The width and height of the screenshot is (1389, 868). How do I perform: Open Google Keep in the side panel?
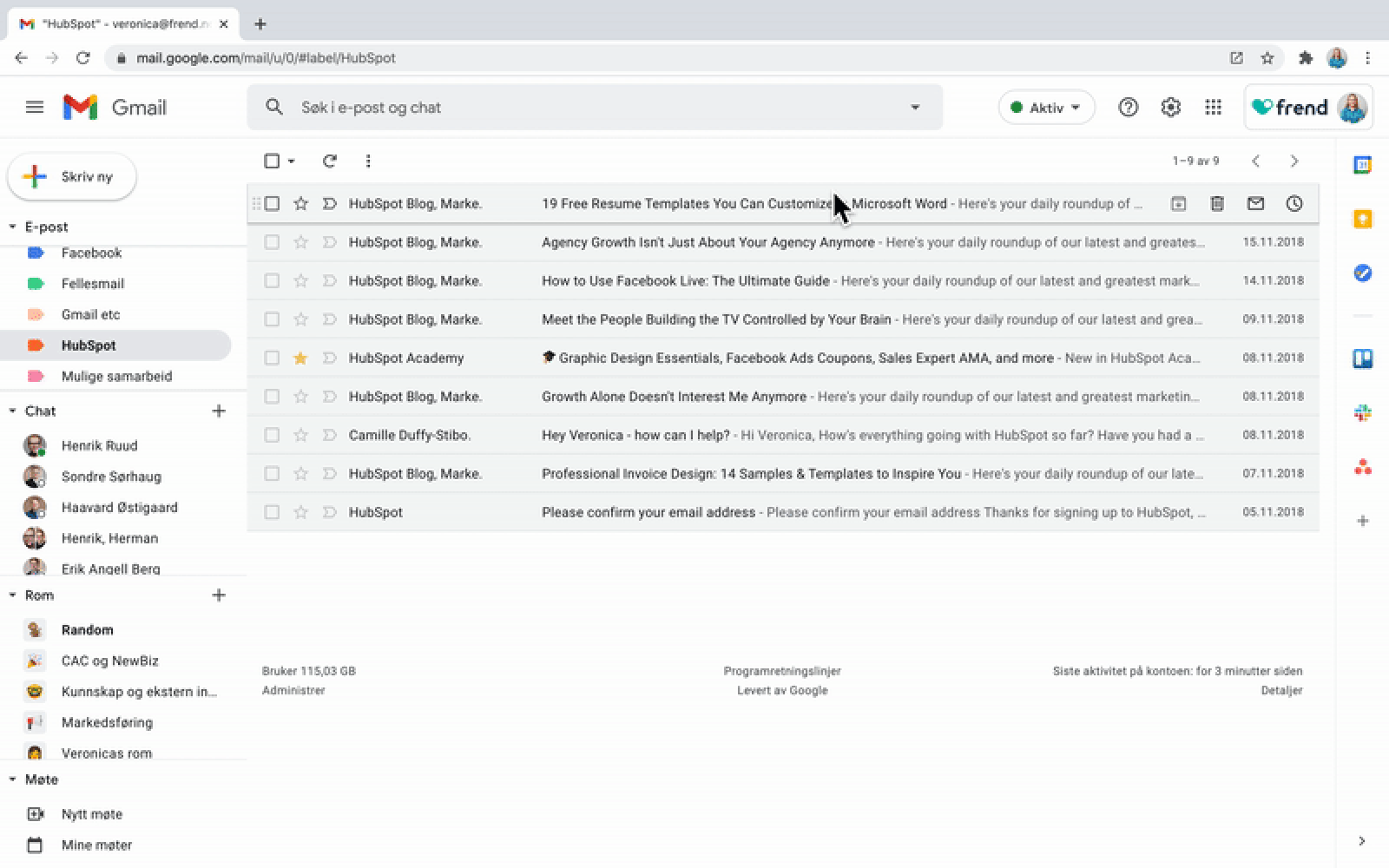tap(1363, 219)
